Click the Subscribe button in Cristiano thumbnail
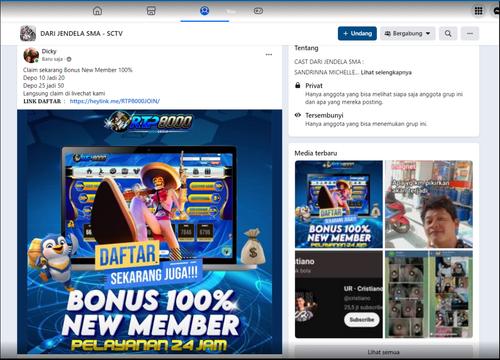Image resolution: width=500 pixels, height=360 pixels. coord(362,320)
